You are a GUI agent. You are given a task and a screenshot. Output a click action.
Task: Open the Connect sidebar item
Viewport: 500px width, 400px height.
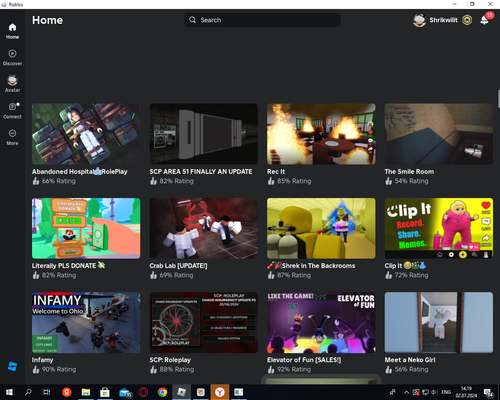[x=12, y=110]
